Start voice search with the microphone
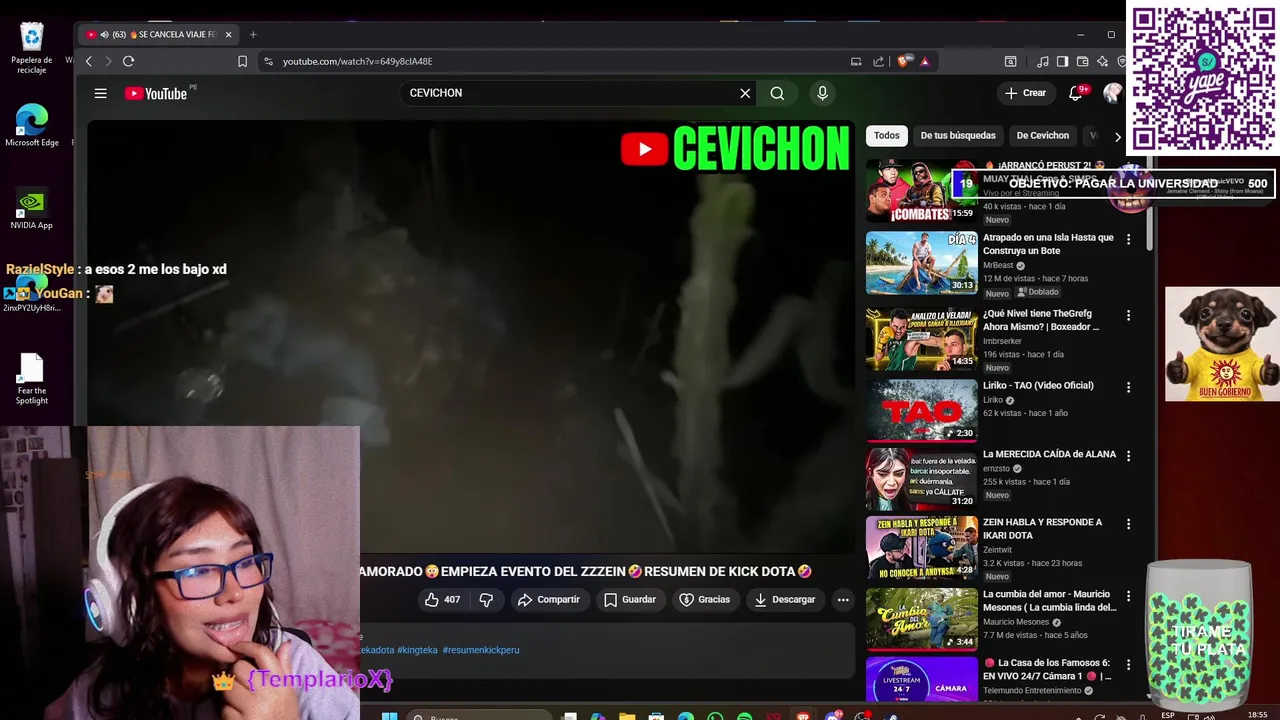 (822, 93)
